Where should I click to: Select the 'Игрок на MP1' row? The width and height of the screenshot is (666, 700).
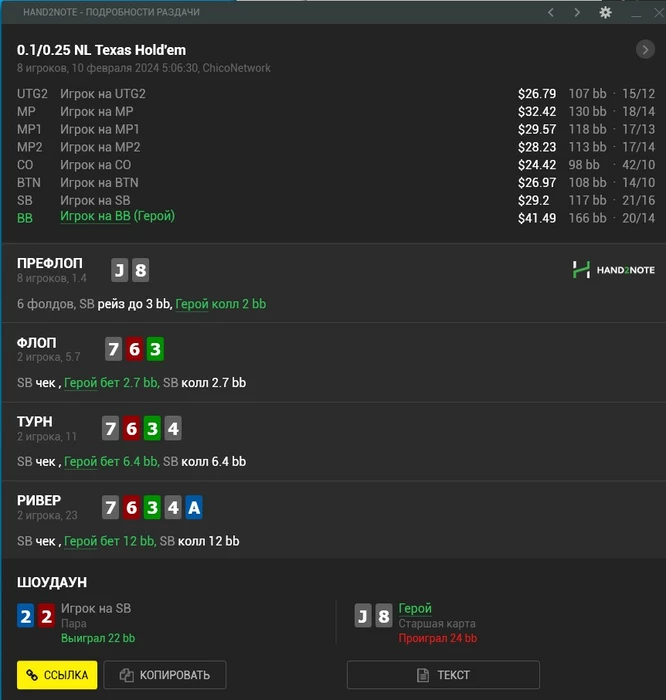click(336, 129)
